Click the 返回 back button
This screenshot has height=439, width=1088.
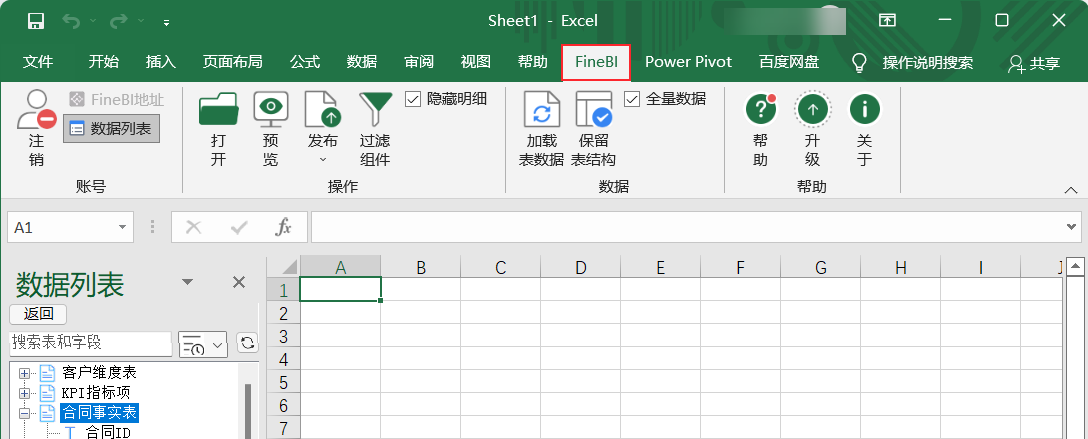pos(38,314)
